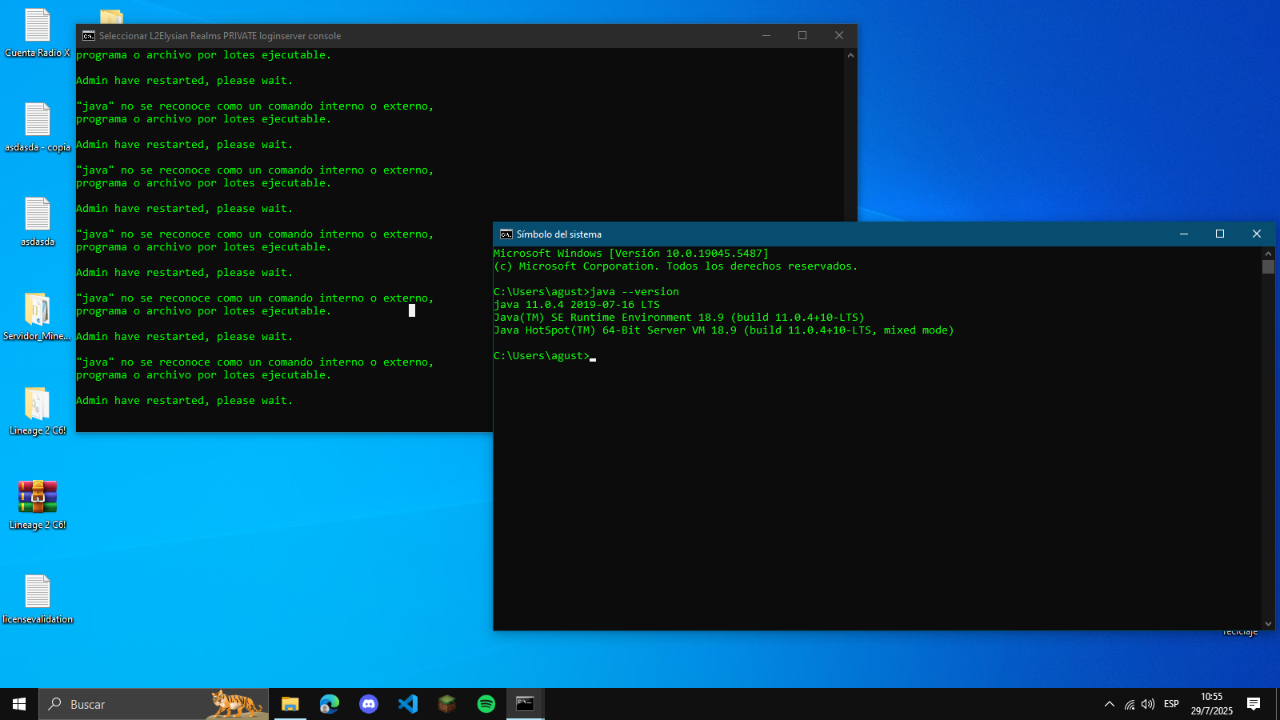The width and height of the screenshot is (1280, 720).
Task: Click the 'java --version' command line
Action: tap(586, 292)
